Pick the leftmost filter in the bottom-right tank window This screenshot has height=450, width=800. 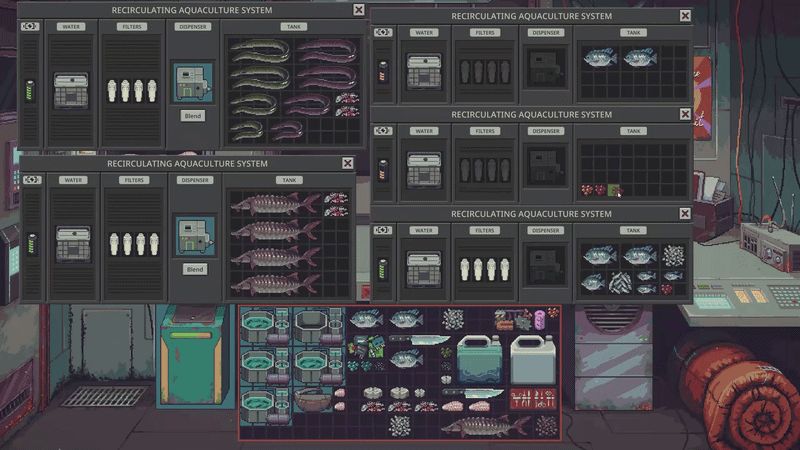(x=464, y=269)
